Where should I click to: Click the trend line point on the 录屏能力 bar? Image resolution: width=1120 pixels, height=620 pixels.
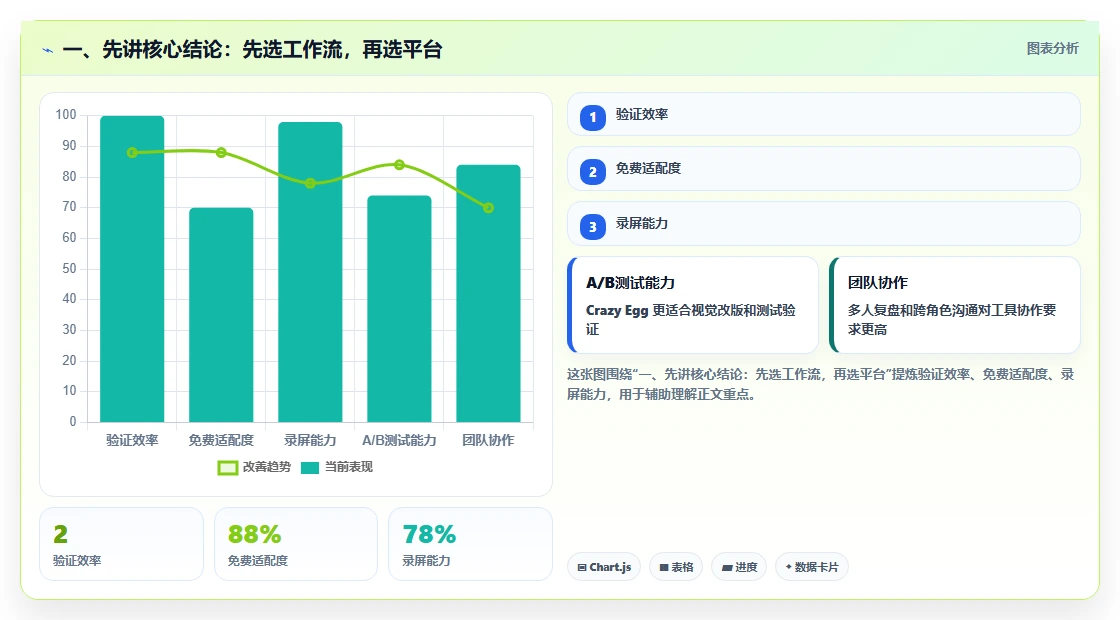[x=310, y=183]
